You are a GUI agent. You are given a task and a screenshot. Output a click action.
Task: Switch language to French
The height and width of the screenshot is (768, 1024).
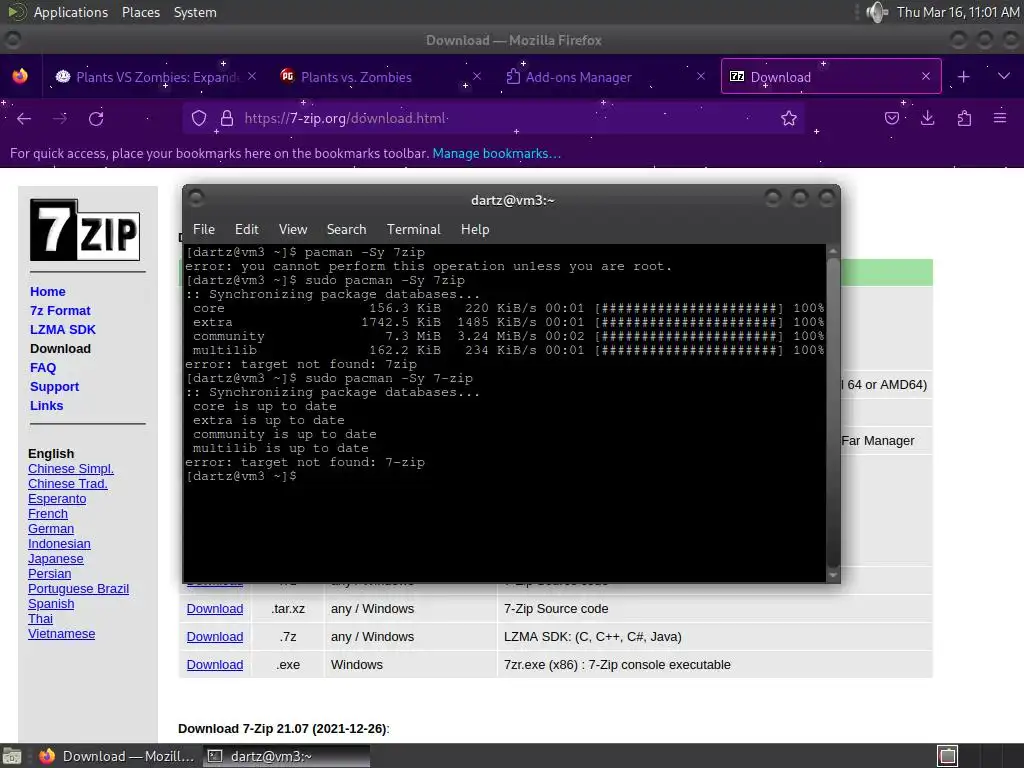pos(48,513)
